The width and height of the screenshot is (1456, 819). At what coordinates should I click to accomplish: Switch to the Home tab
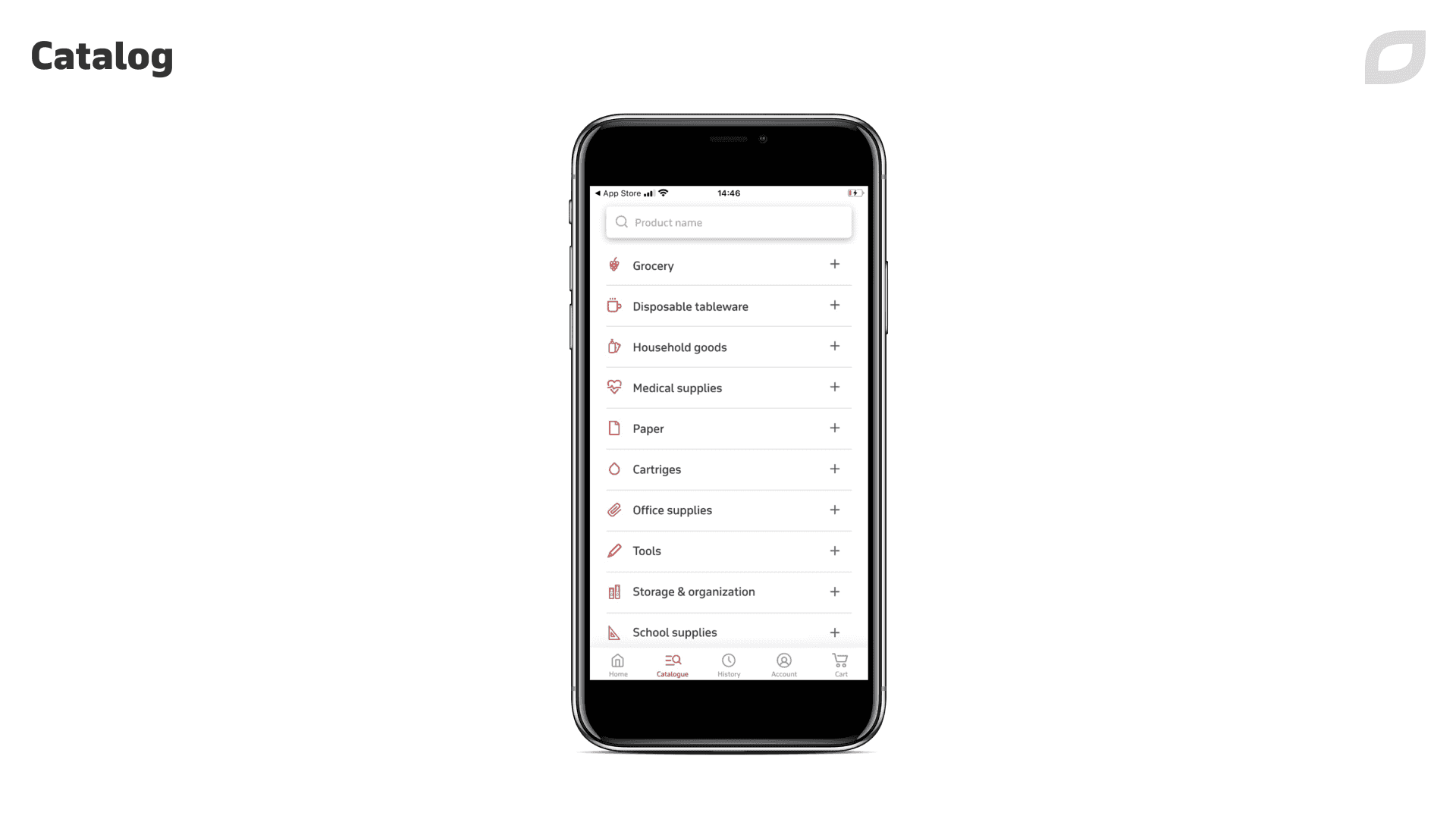[x=617, y=664]
